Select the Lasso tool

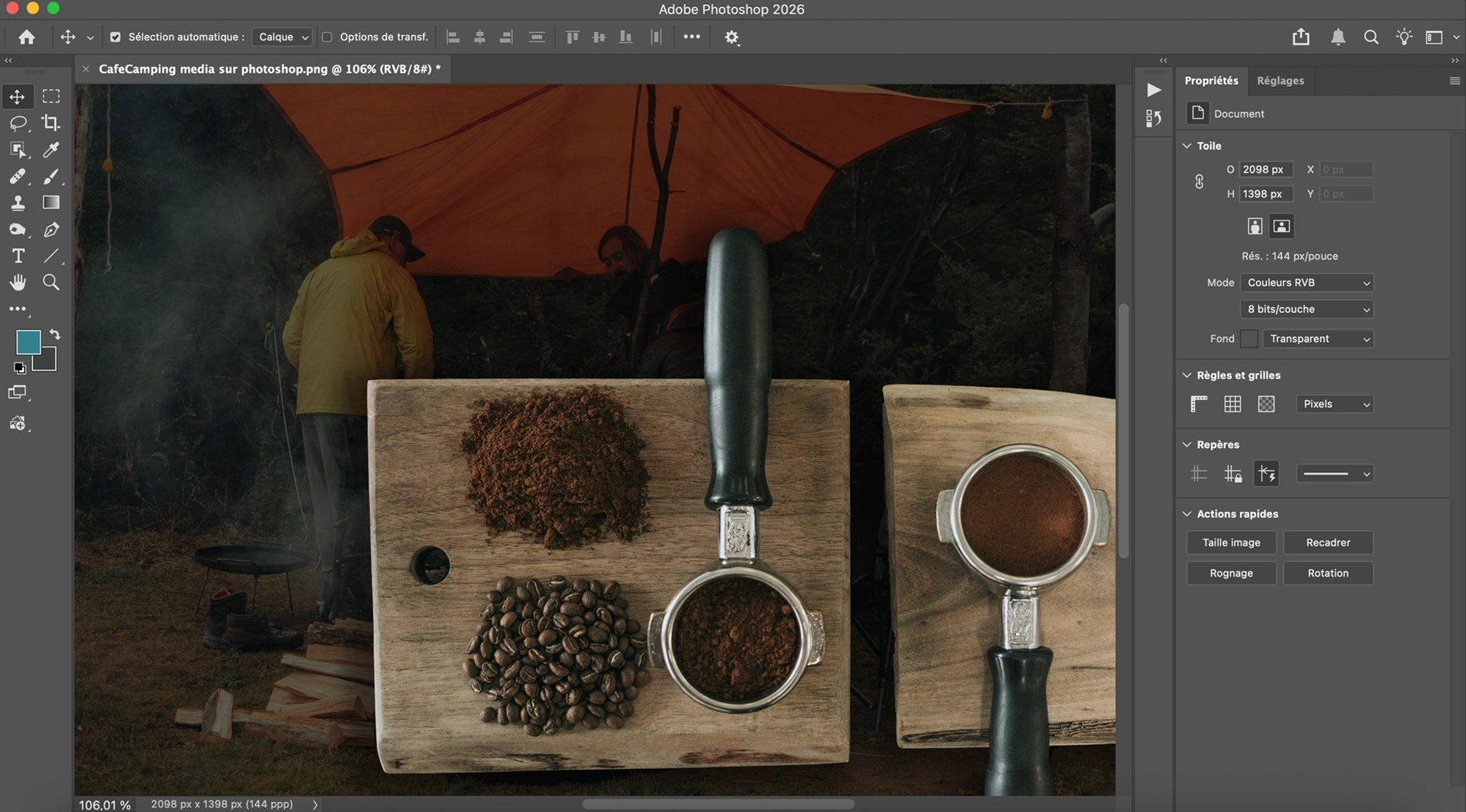point(18,123)
